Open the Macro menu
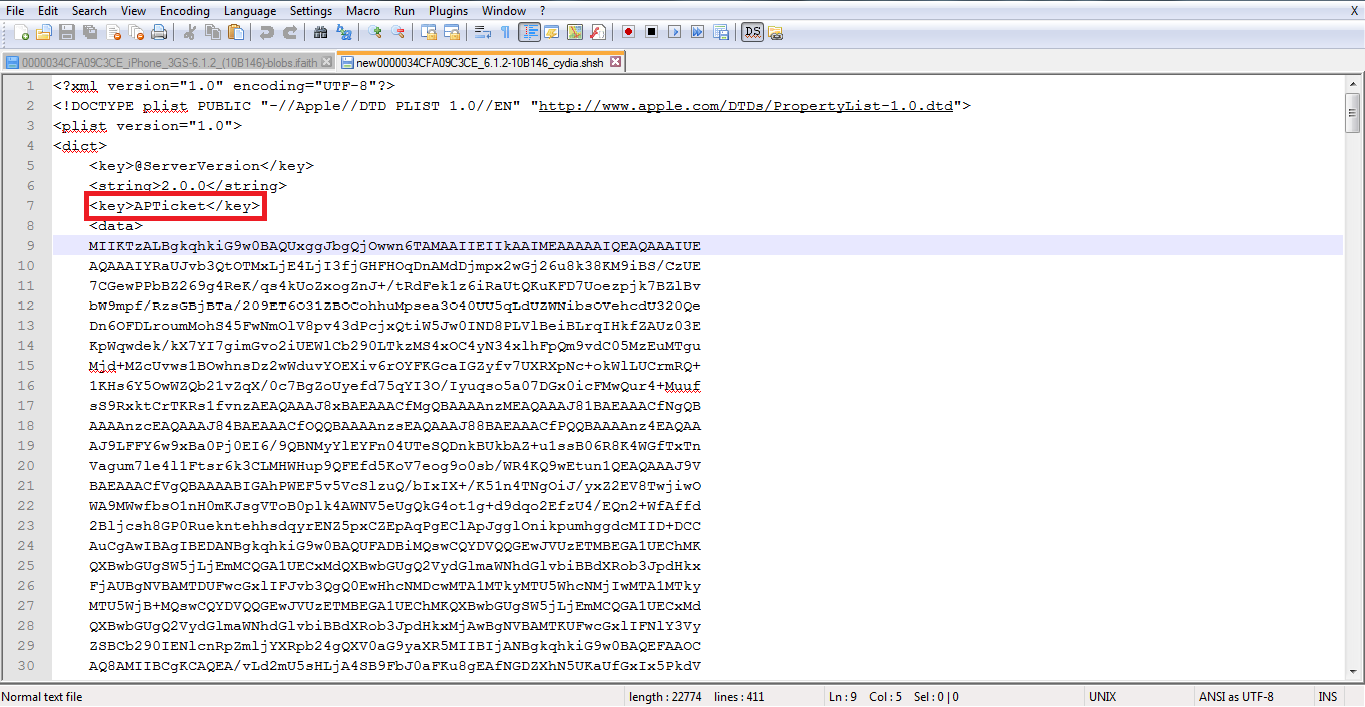1365x707 pixels. pos(363,10)
